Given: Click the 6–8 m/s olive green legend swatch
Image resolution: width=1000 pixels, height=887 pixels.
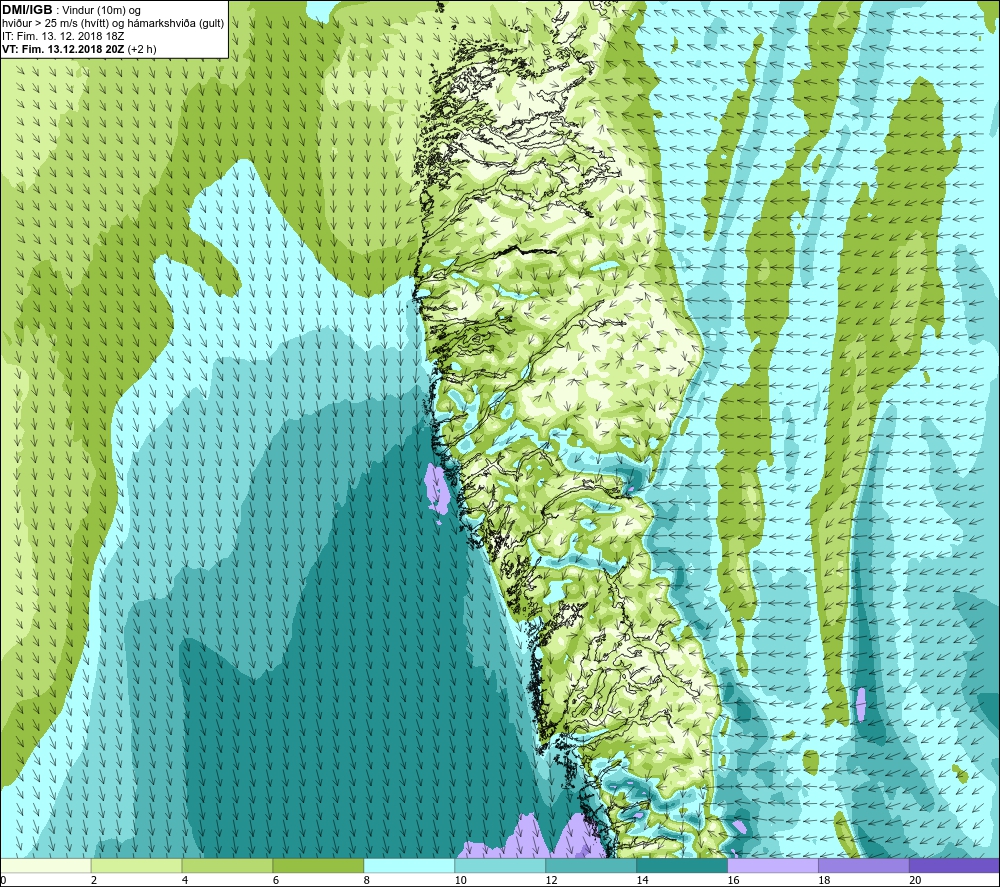Looking at the screenshot, I should pos(318,865).
